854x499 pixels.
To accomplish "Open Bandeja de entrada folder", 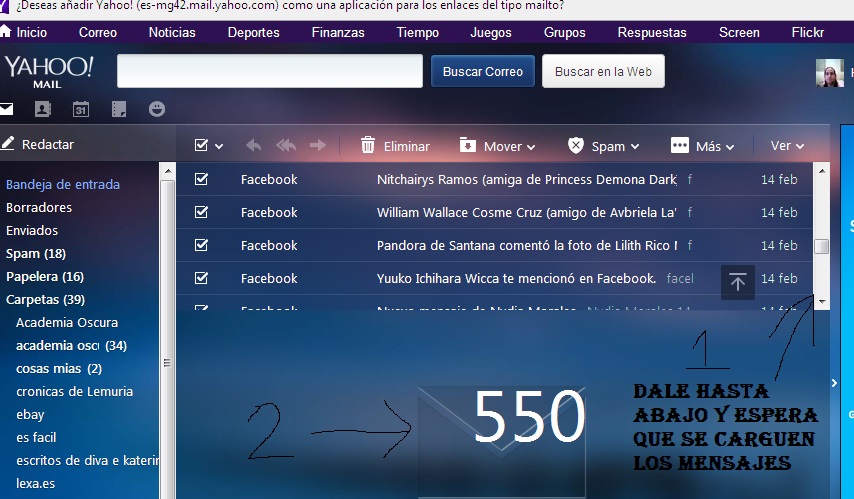I will coord(63,184).
